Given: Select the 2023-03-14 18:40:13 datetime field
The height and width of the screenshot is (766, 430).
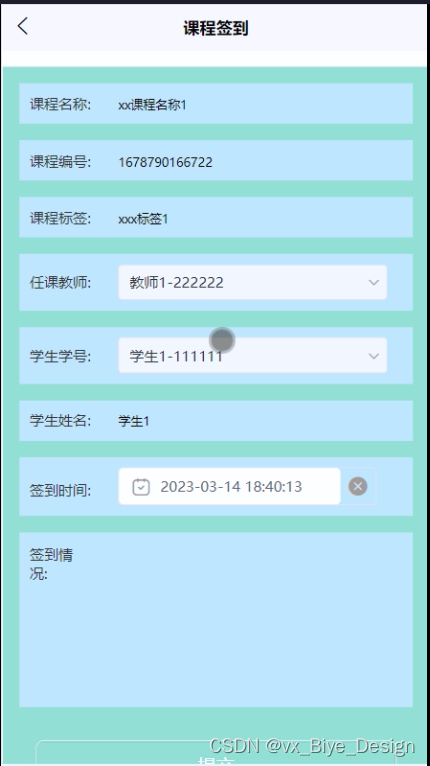Looking at the screenshot, I should [x=230, y=486].
